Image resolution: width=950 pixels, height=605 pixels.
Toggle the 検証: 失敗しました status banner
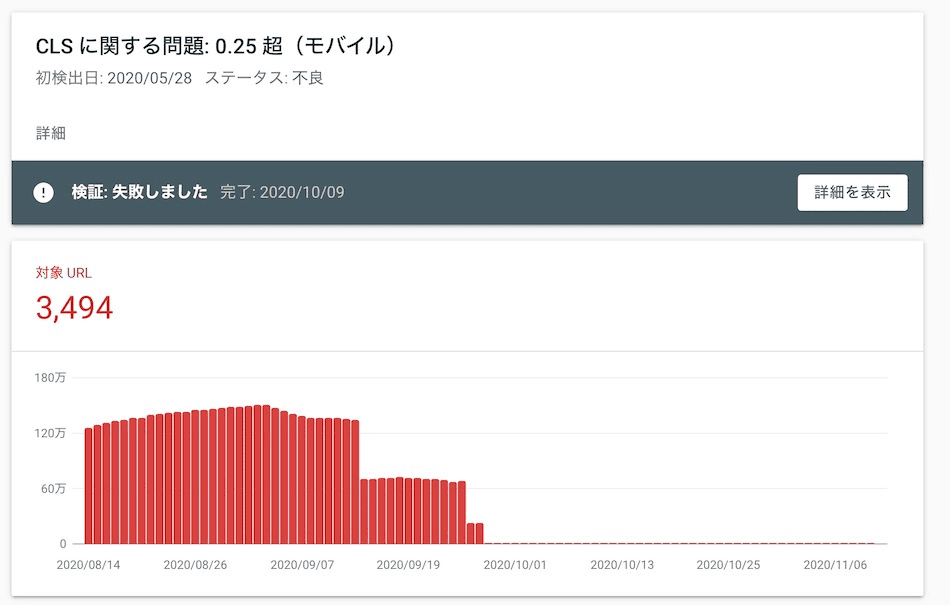[135, 192]
